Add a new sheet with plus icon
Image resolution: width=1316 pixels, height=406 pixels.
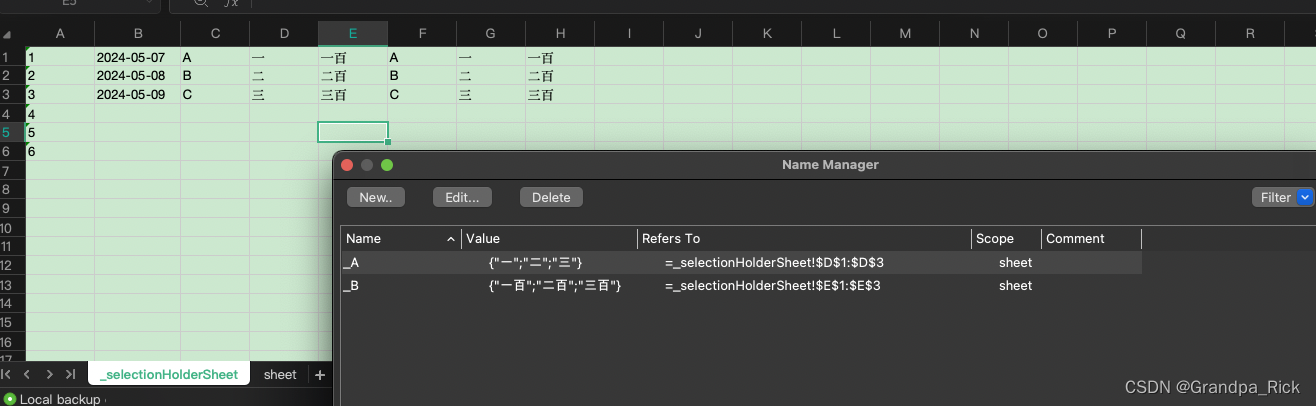tap(320, 375)
